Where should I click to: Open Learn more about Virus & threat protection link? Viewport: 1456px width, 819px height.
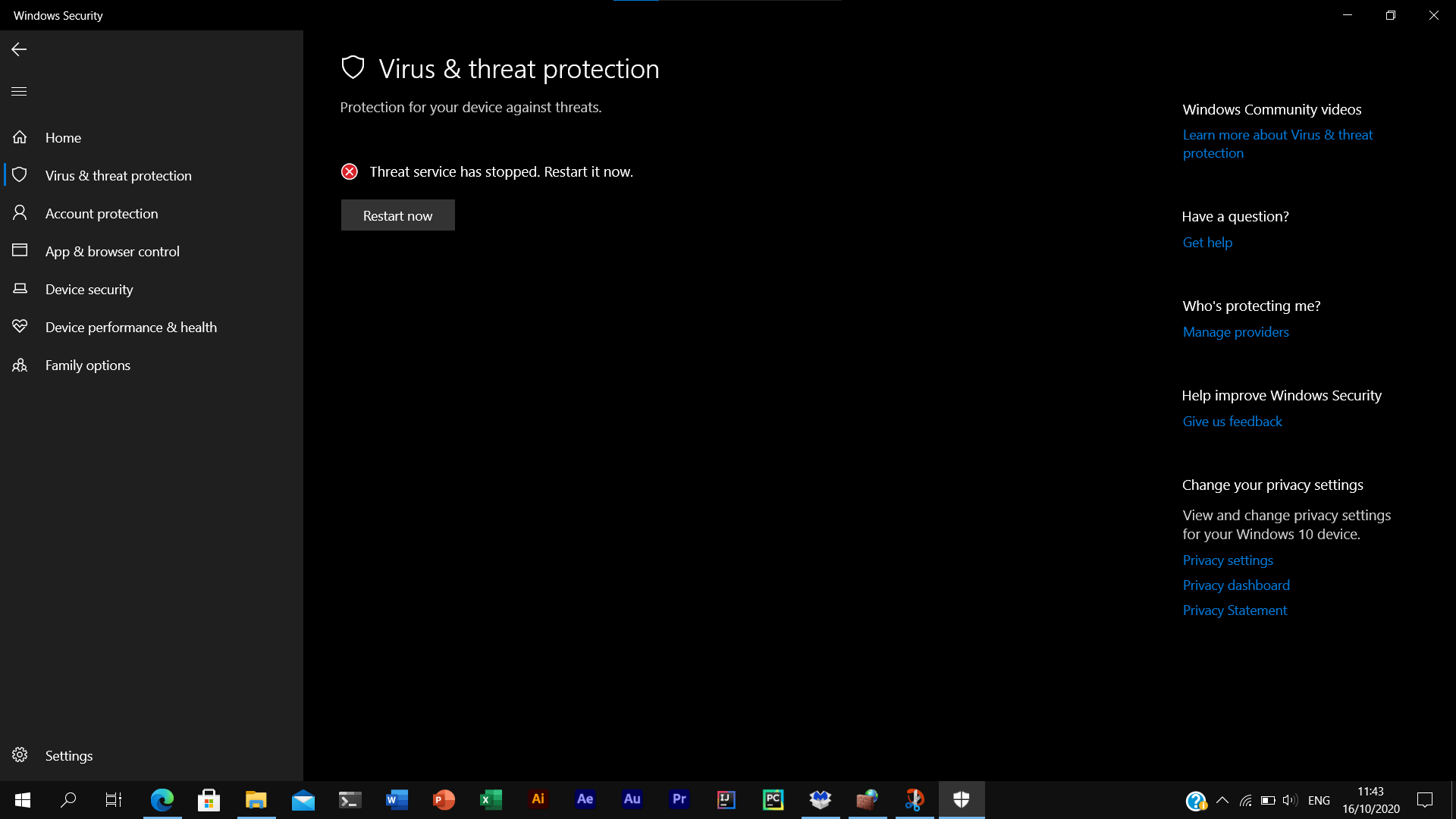pyautogui.click(x=1278, y=144)
